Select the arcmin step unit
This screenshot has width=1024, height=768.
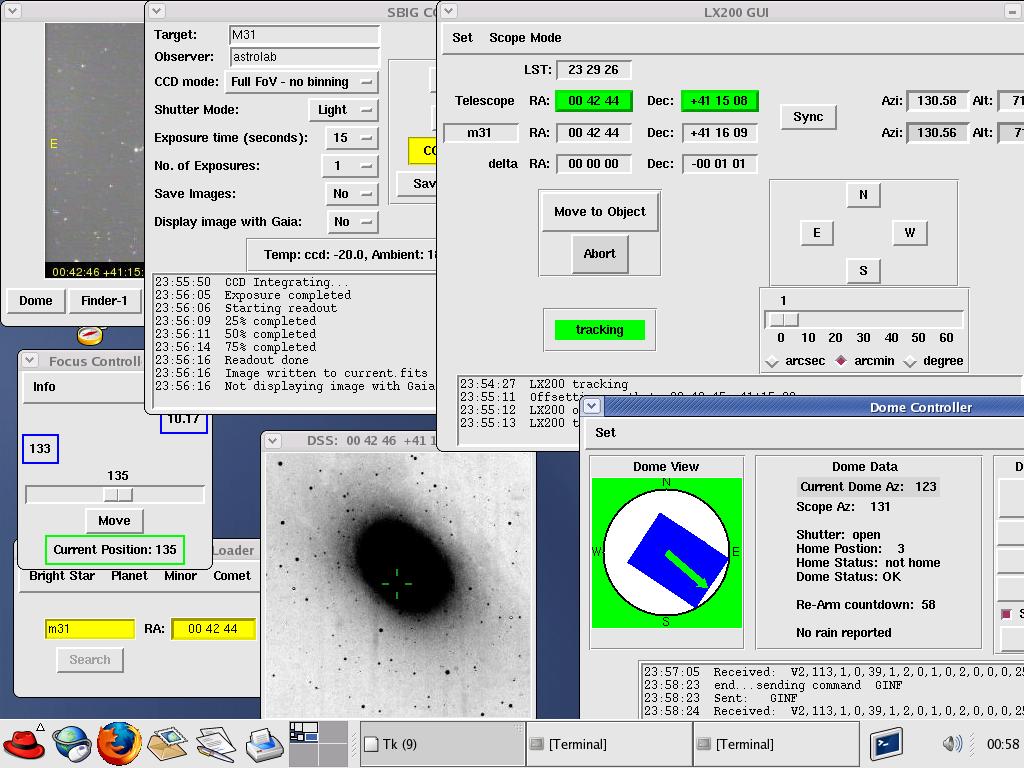click(842, 361)
